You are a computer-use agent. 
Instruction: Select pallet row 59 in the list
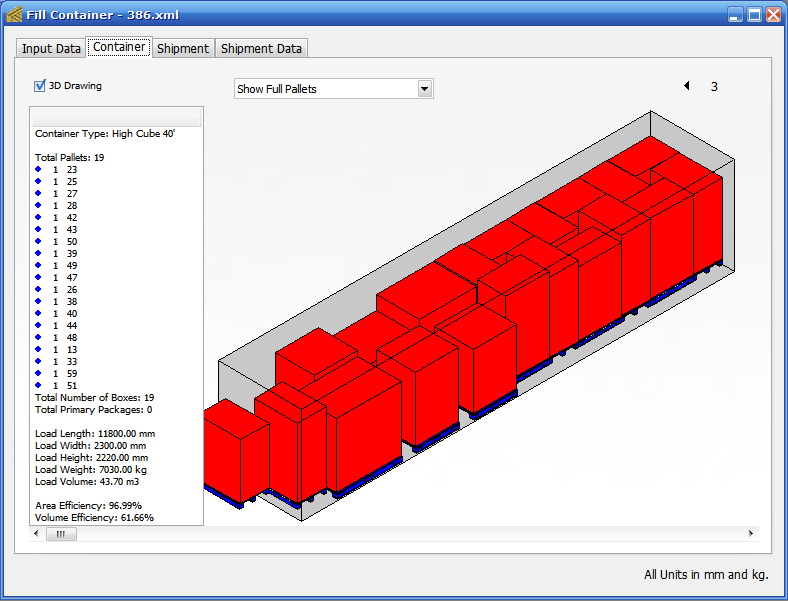[x=56, y=374]
